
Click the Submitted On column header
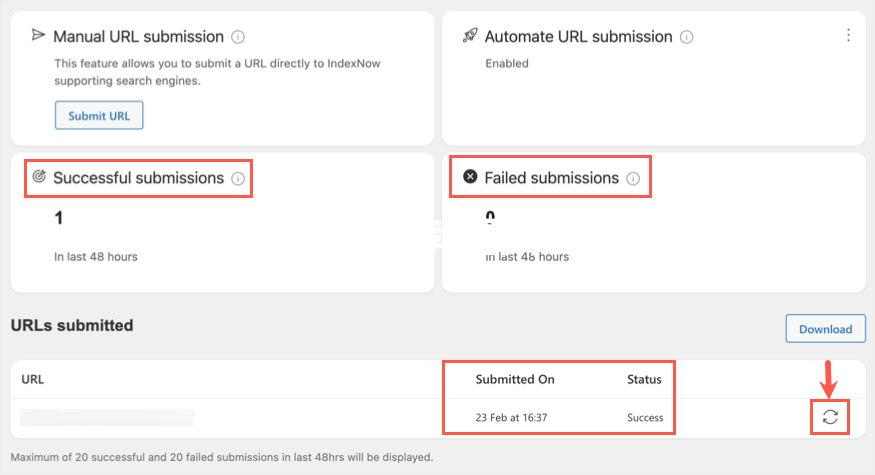(515, 380)
